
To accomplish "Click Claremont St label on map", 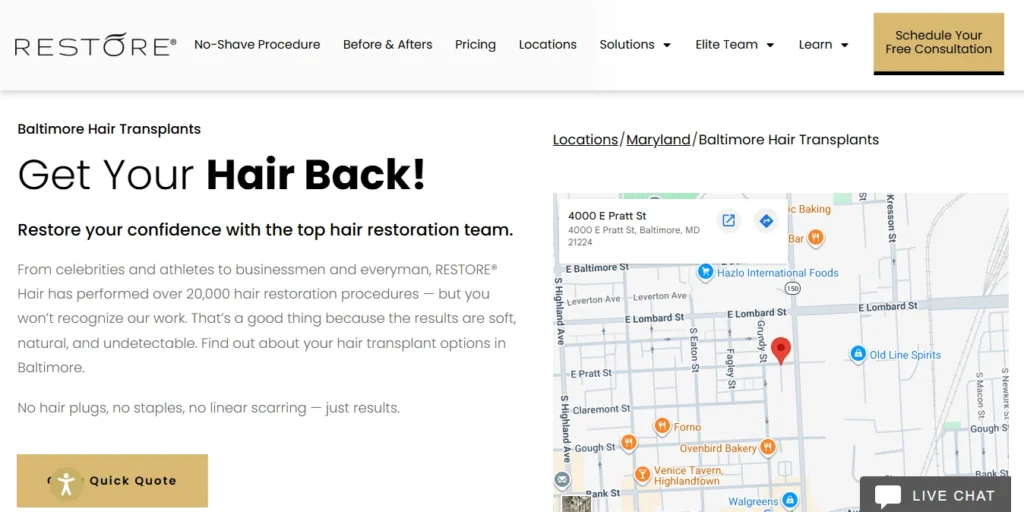I will pyautogui.click(x=601, y=409).
